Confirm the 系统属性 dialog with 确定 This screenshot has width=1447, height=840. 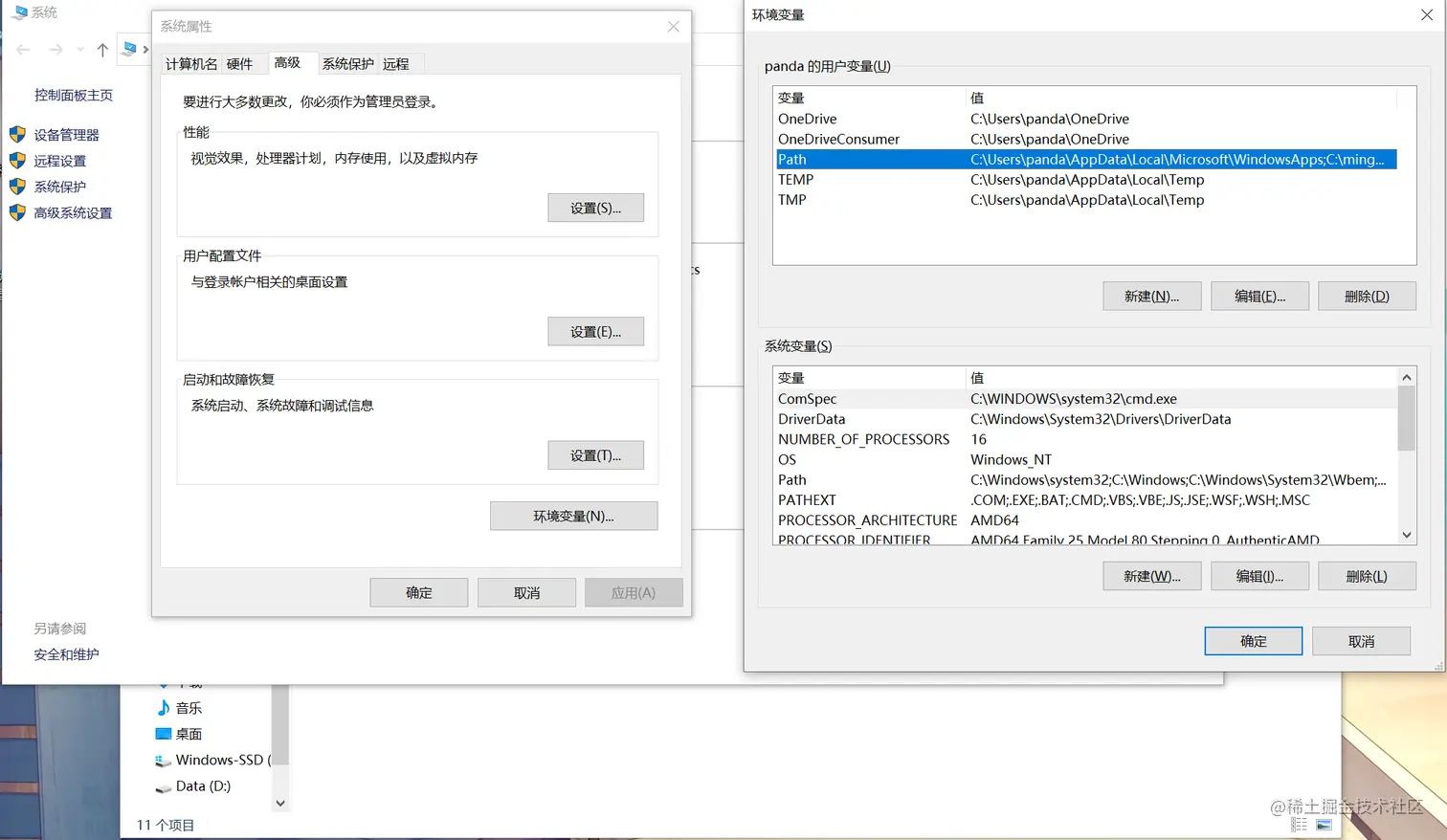(x=419, y=593)
